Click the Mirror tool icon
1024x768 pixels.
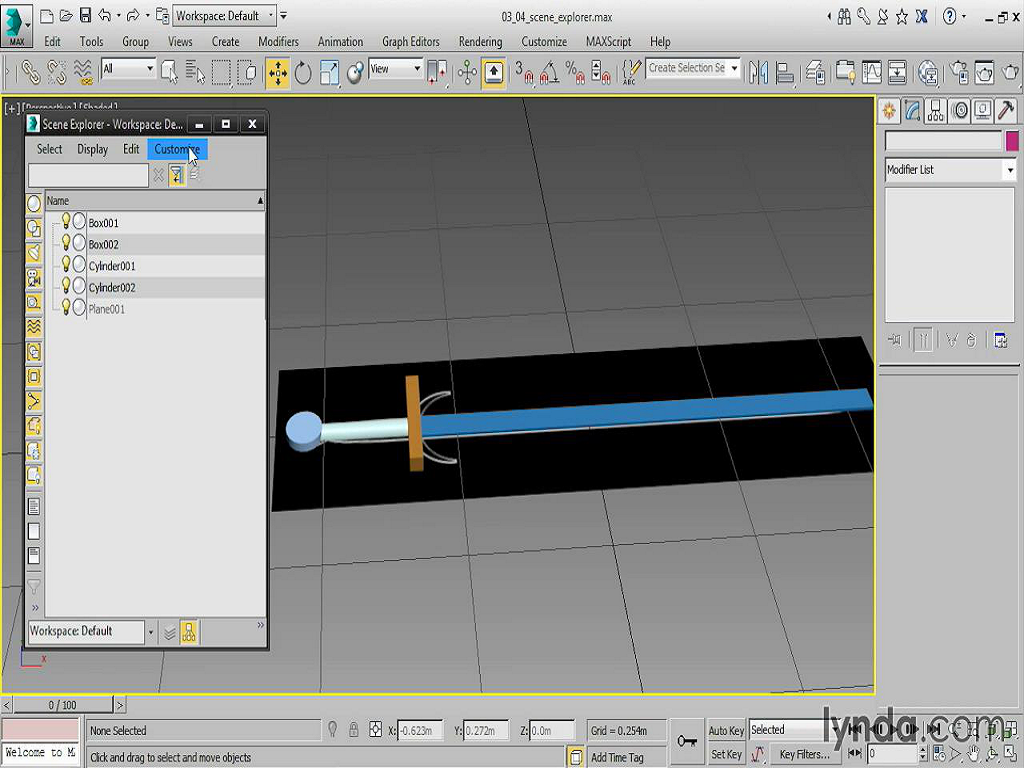pos(757,72)
